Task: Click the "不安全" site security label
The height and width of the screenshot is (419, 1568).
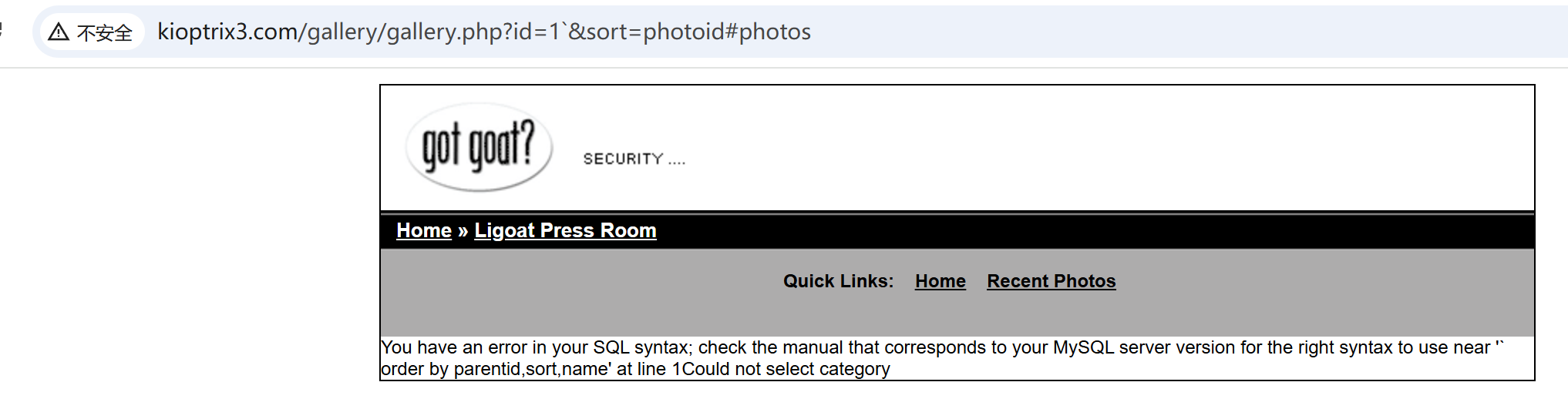Action: click(x=105, y=32)
